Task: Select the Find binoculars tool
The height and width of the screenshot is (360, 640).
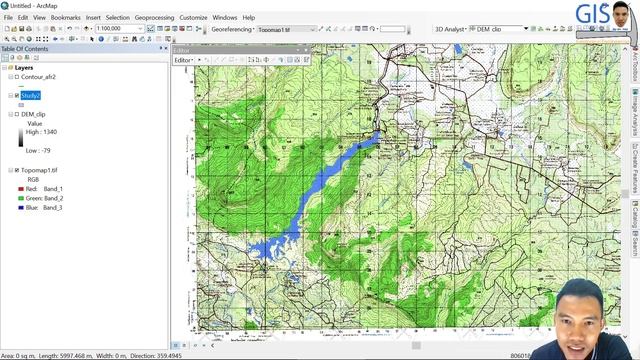Action: (x=134, y=39)
